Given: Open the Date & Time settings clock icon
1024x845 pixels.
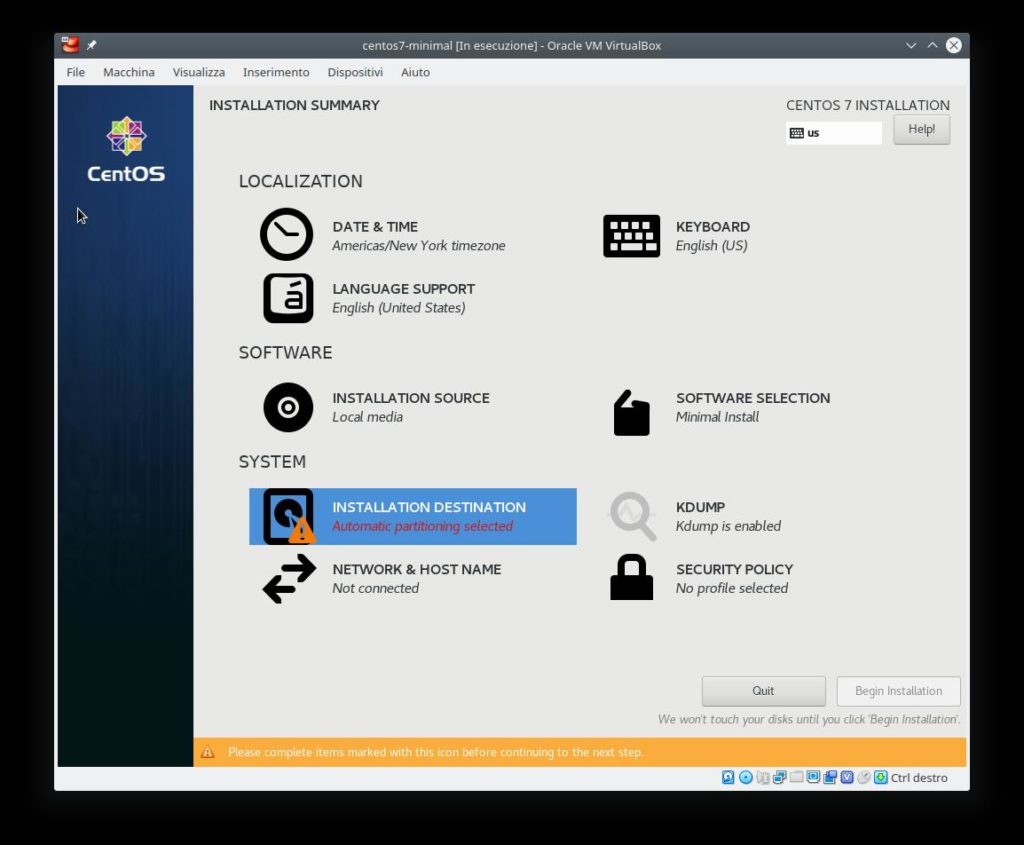Looking at the screenshot, I should pos(287,236).
